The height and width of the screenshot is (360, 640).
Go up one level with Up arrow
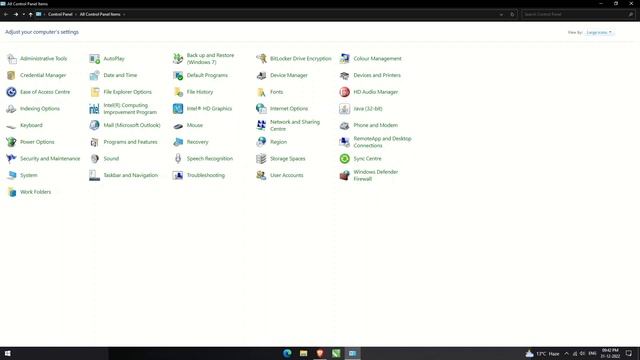31,14
